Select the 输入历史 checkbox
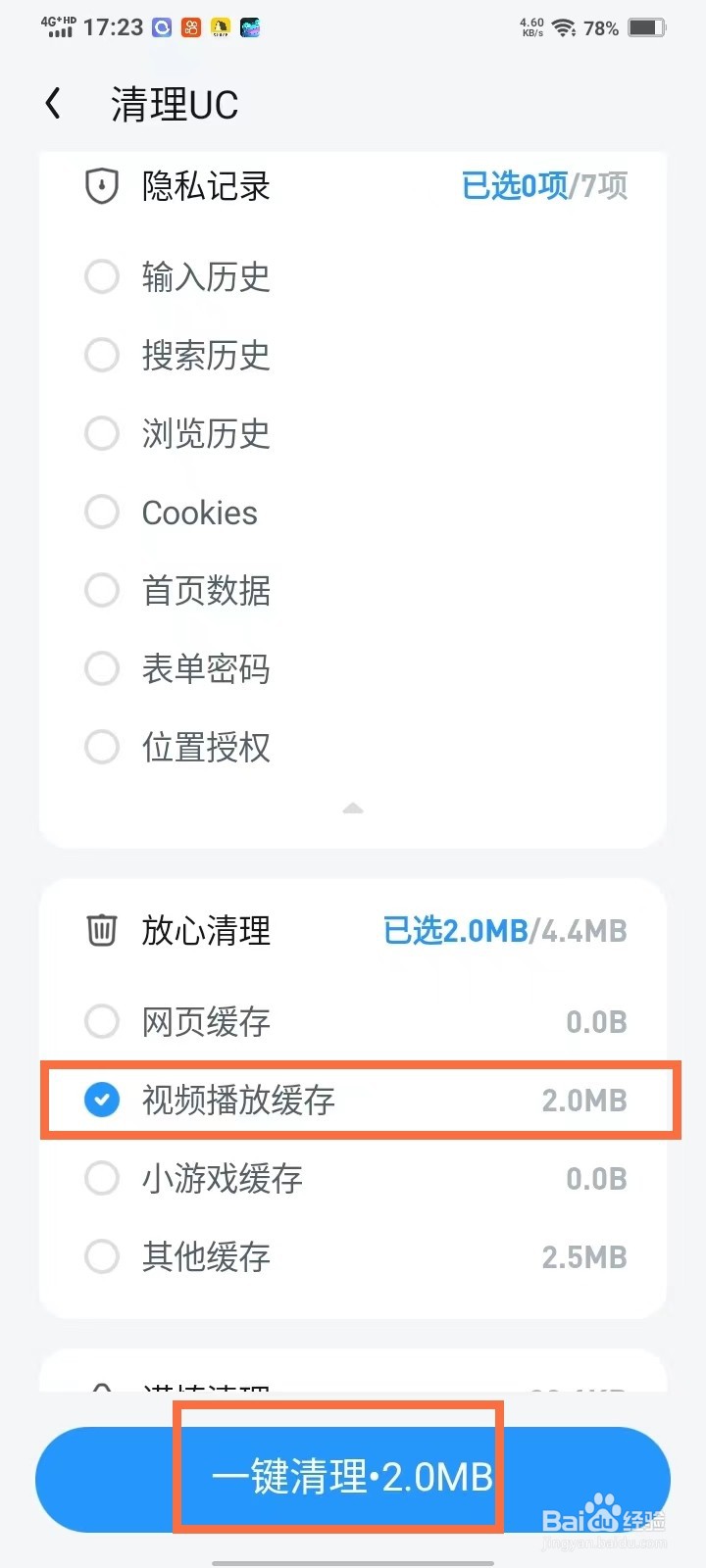The width and height of the screenshot is (706, 1568). (x=102, y=276)
